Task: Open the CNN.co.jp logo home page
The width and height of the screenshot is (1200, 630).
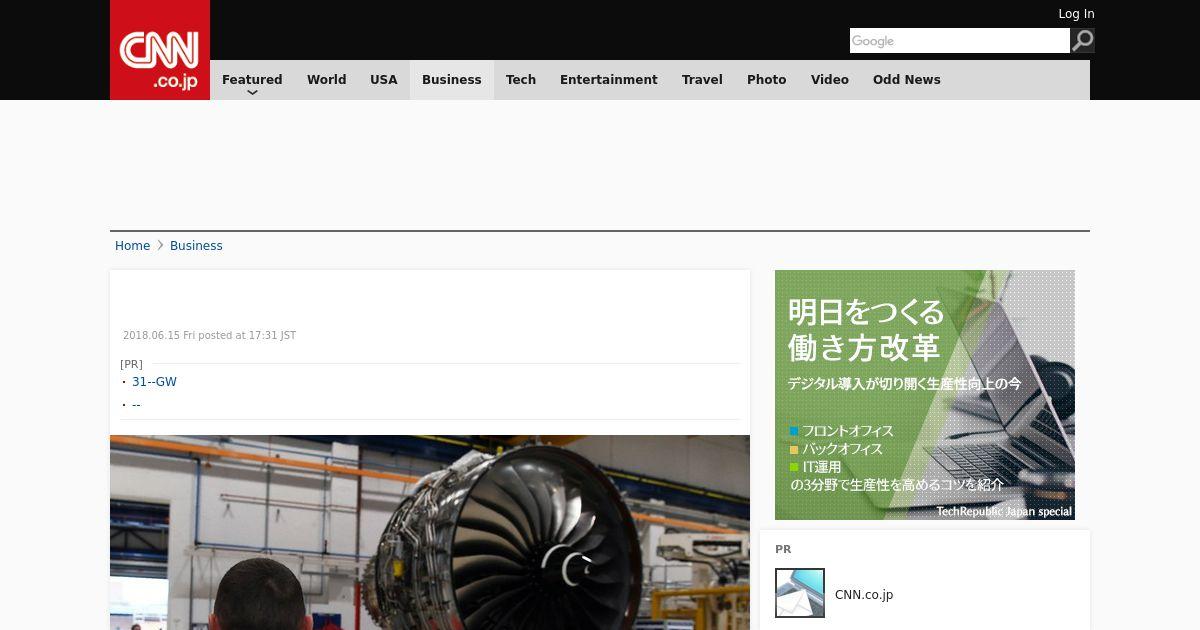Action: pos(160,50)
